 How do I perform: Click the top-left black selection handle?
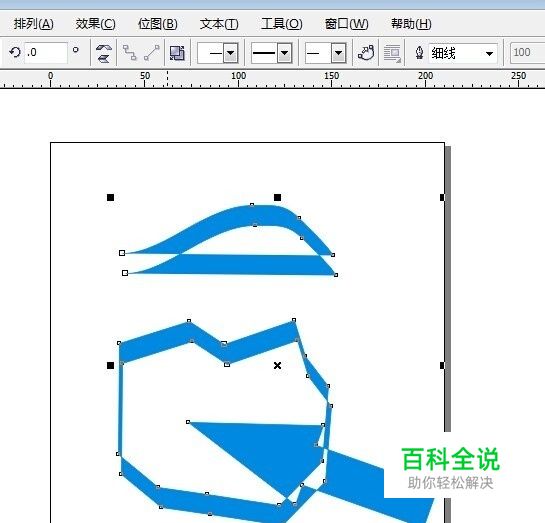[111, 197]
